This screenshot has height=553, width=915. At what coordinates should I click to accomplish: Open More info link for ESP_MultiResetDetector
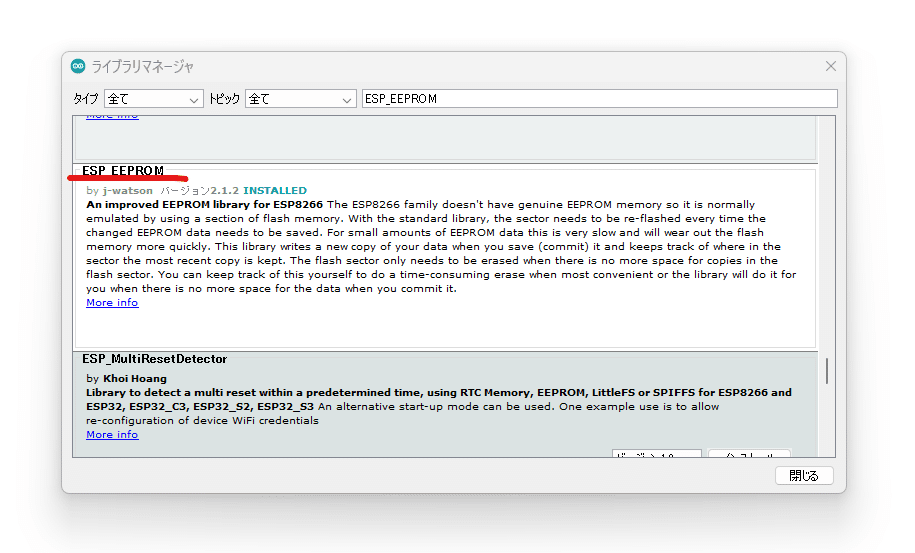[x=112, y=435]
